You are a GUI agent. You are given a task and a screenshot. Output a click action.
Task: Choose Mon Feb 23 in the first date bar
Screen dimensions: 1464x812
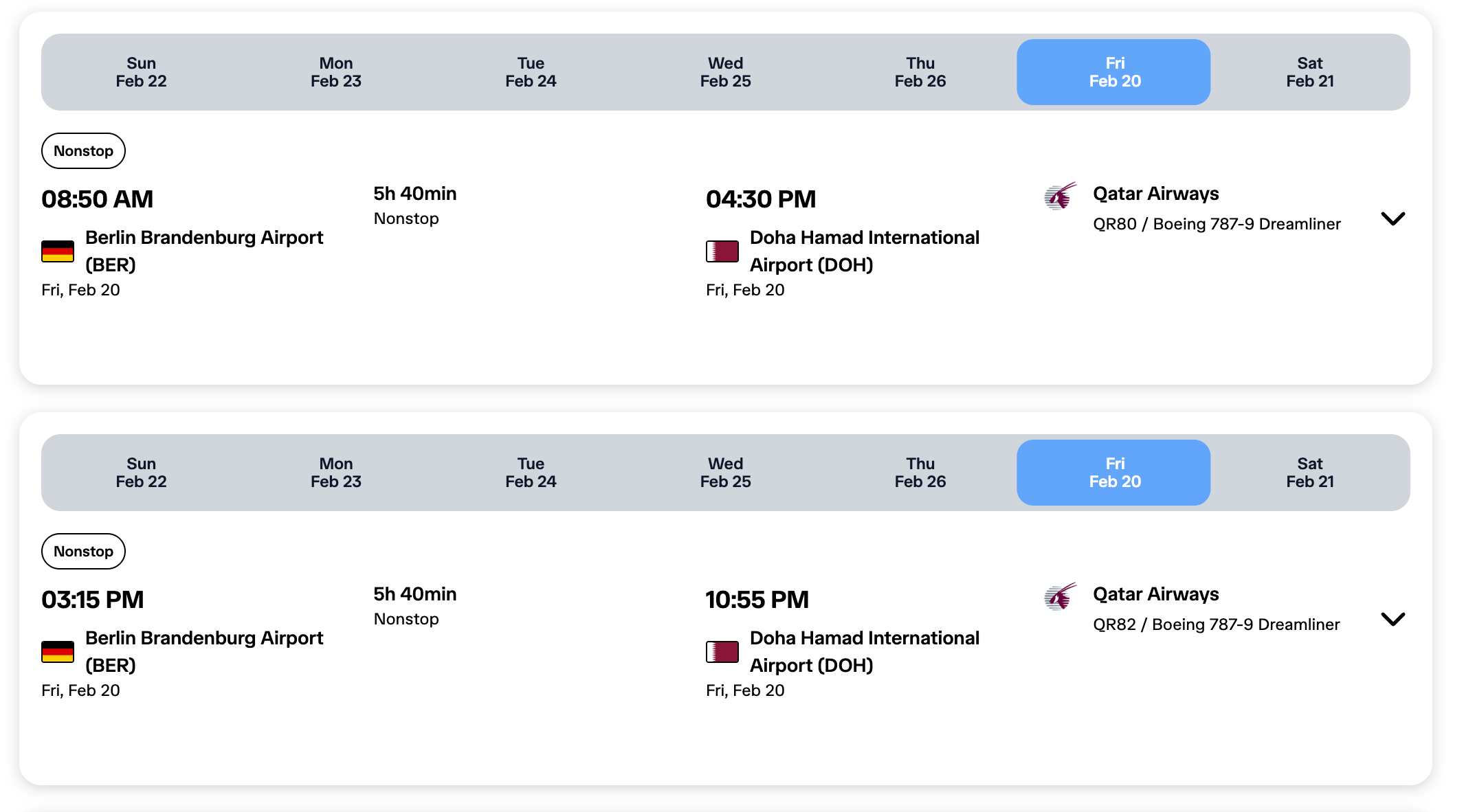(x=335, y=72)
